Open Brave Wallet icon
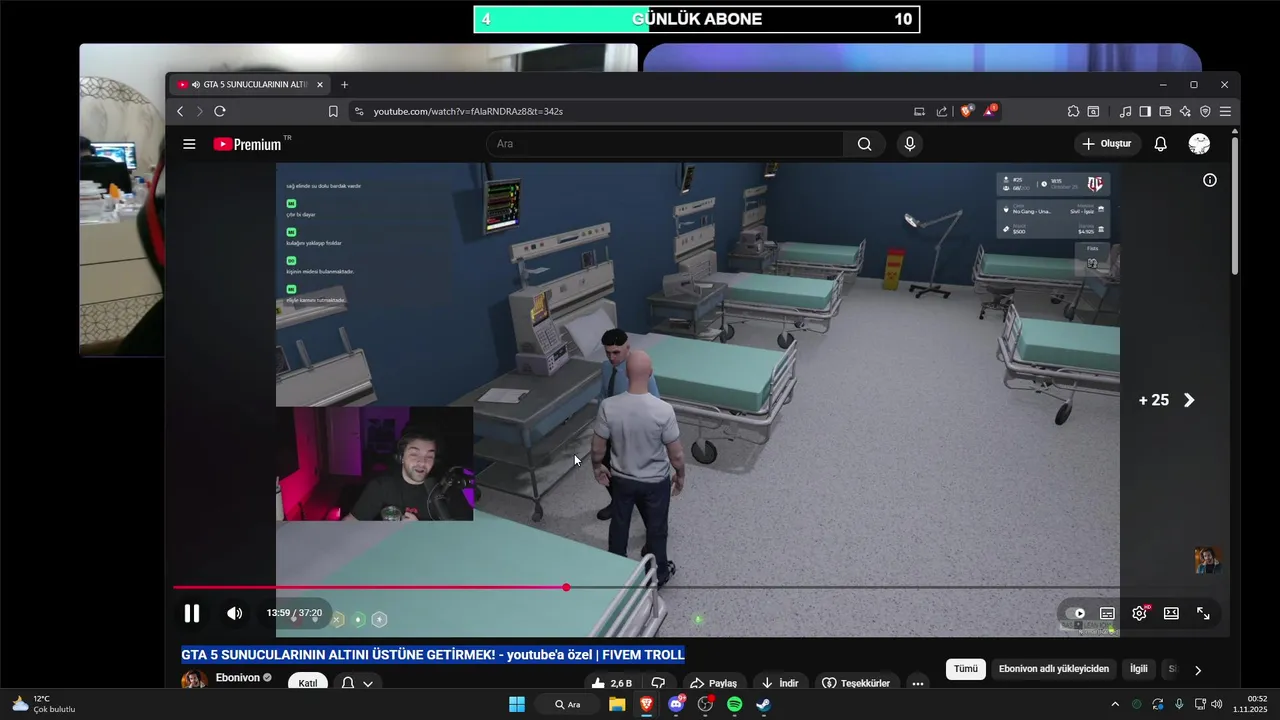1280x720 pixels. point(1165,111)
